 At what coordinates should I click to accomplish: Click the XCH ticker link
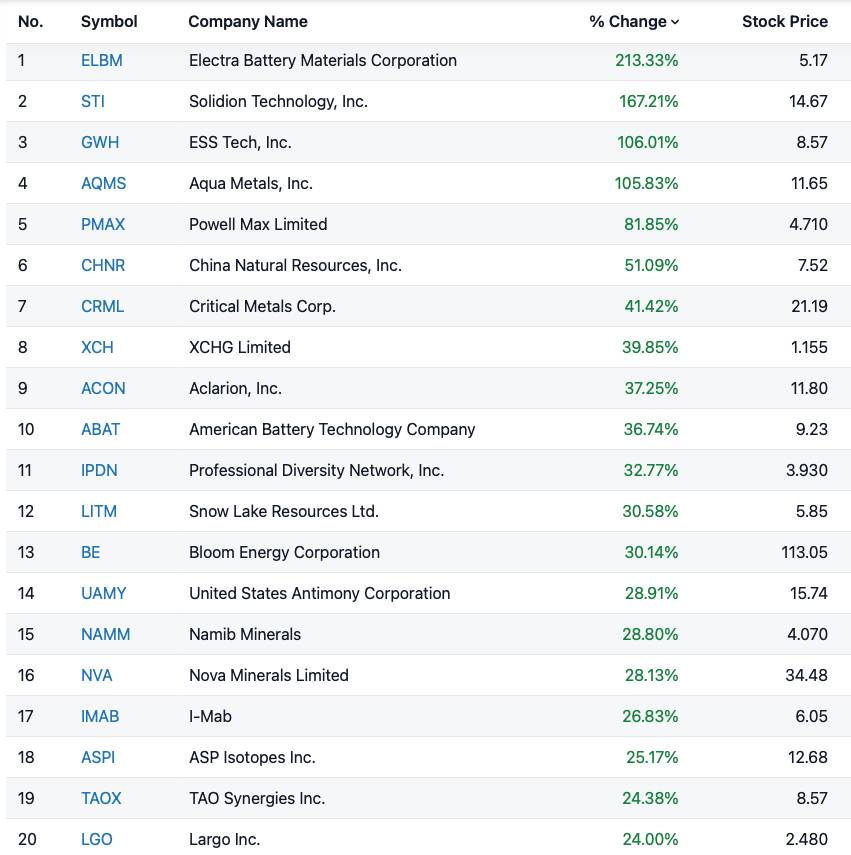[x=97, y=347]
